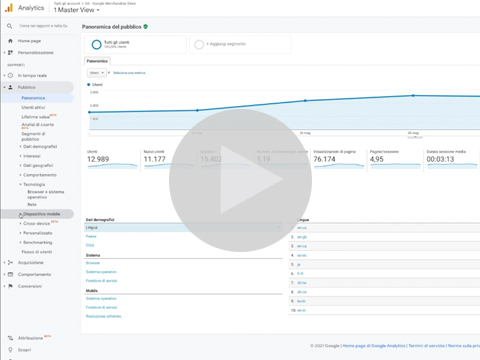Start the video with the large play button
480x360 pixels.
(x=240, y=180)
